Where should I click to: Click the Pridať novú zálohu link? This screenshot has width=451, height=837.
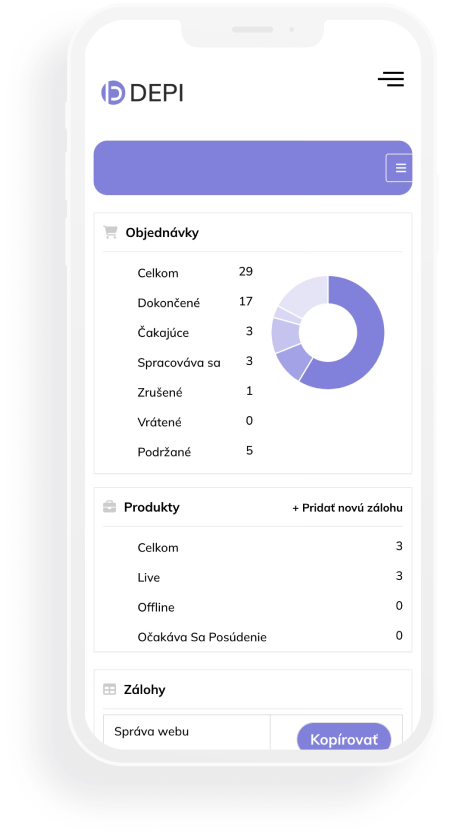point(347,508)
